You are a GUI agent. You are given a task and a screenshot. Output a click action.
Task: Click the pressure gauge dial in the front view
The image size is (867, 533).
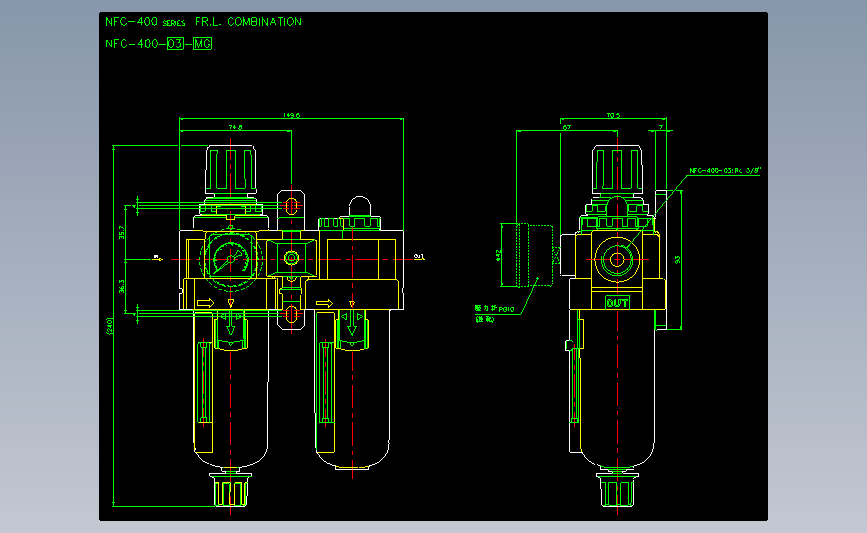(x=231, y=259)
